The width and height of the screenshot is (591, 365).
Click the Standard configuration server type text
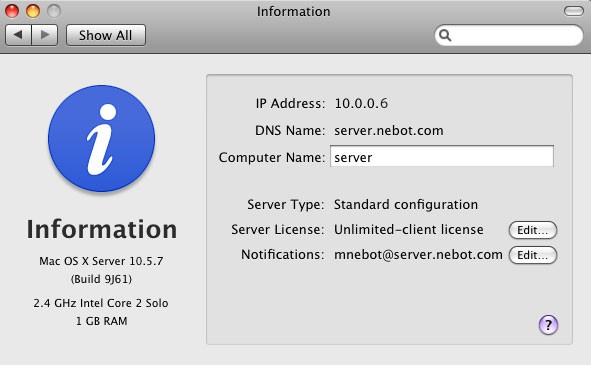(x=406, y=205)
